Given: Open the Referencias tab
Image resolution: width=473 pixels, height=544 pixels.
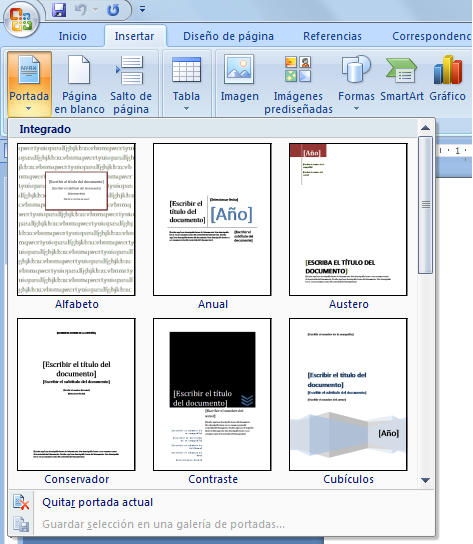Looking at the screenshot, I should coord(332,36).
